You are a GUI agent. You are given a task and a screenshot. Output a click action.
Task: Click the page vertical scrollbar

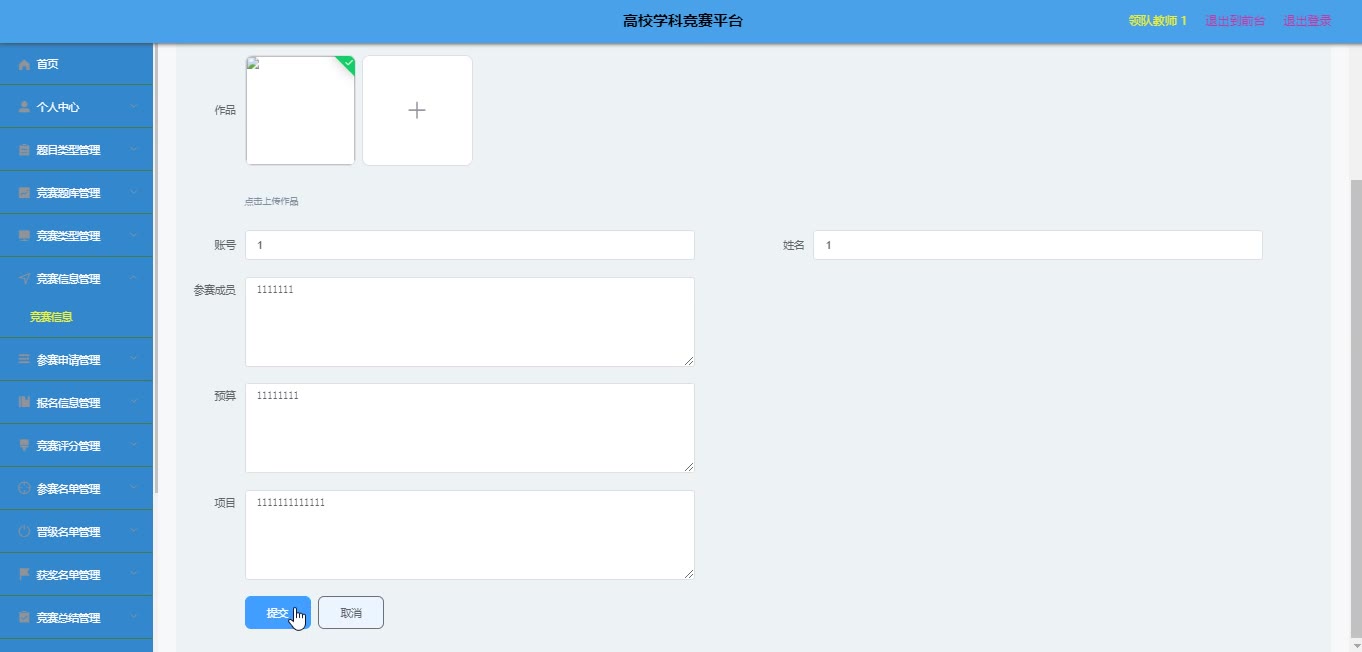point(1356,408)
